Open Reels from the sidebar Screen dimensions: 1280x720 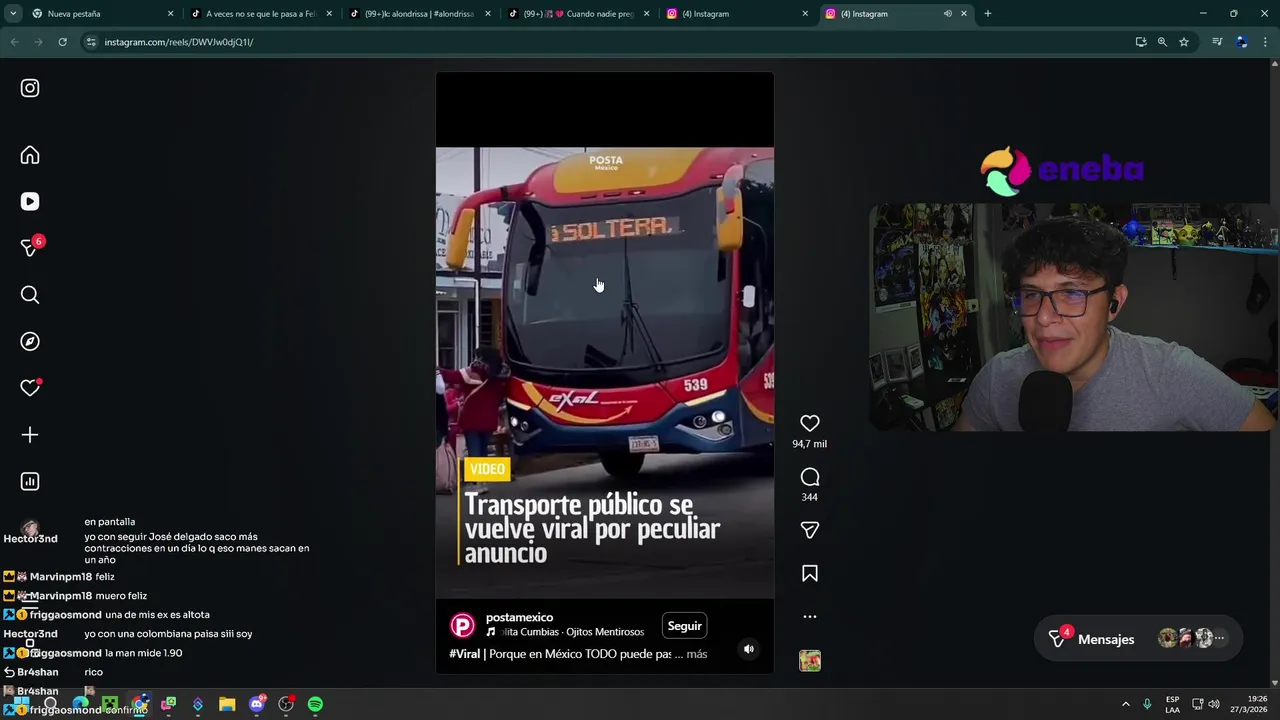[30, 202]
